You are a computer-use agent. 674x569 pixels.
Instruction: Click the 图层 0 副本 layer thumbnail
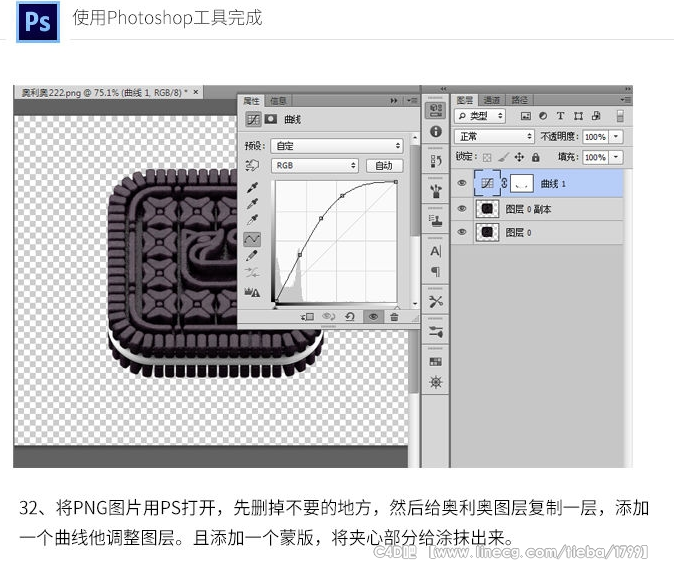click(487, 209)
